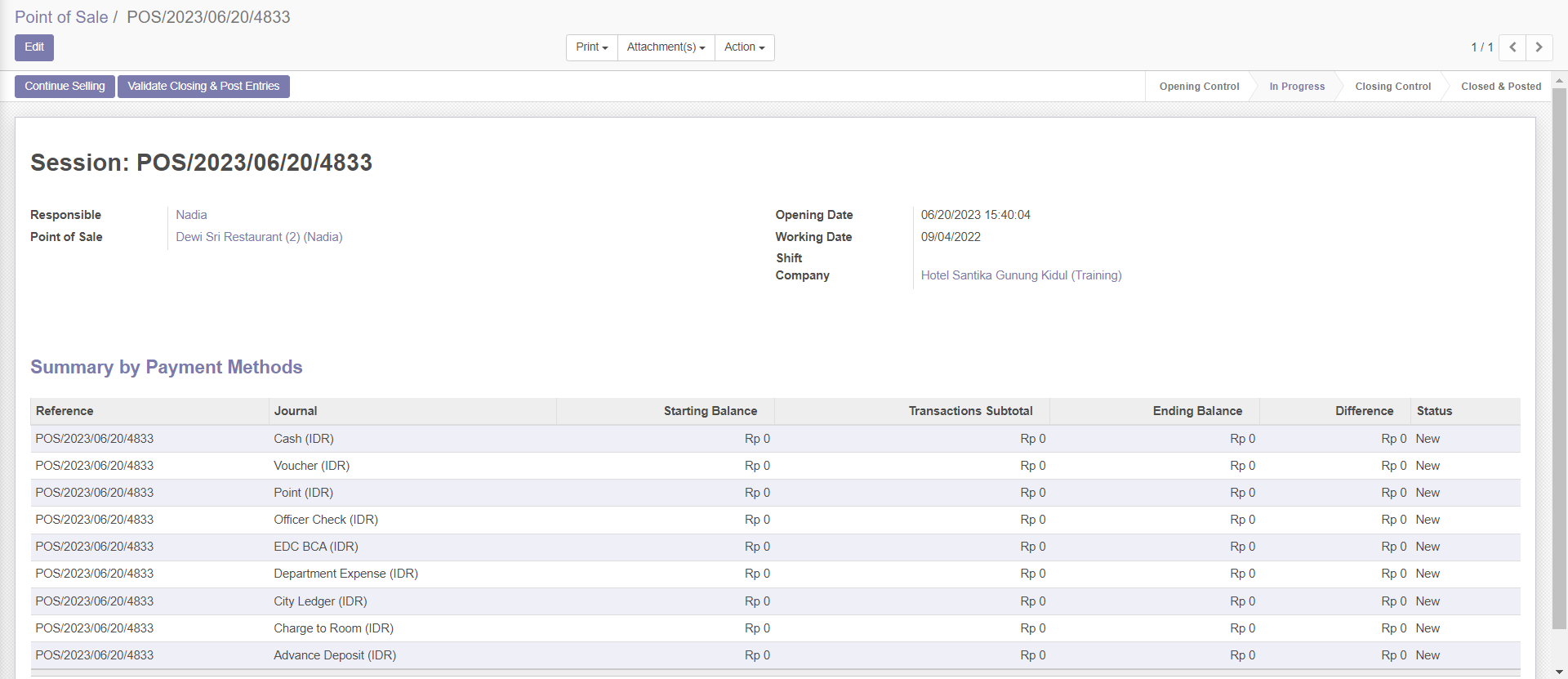Screen dimensions: 1568x679
Task: Open the City Ledger (IDR) row
Action: (775, 601)
